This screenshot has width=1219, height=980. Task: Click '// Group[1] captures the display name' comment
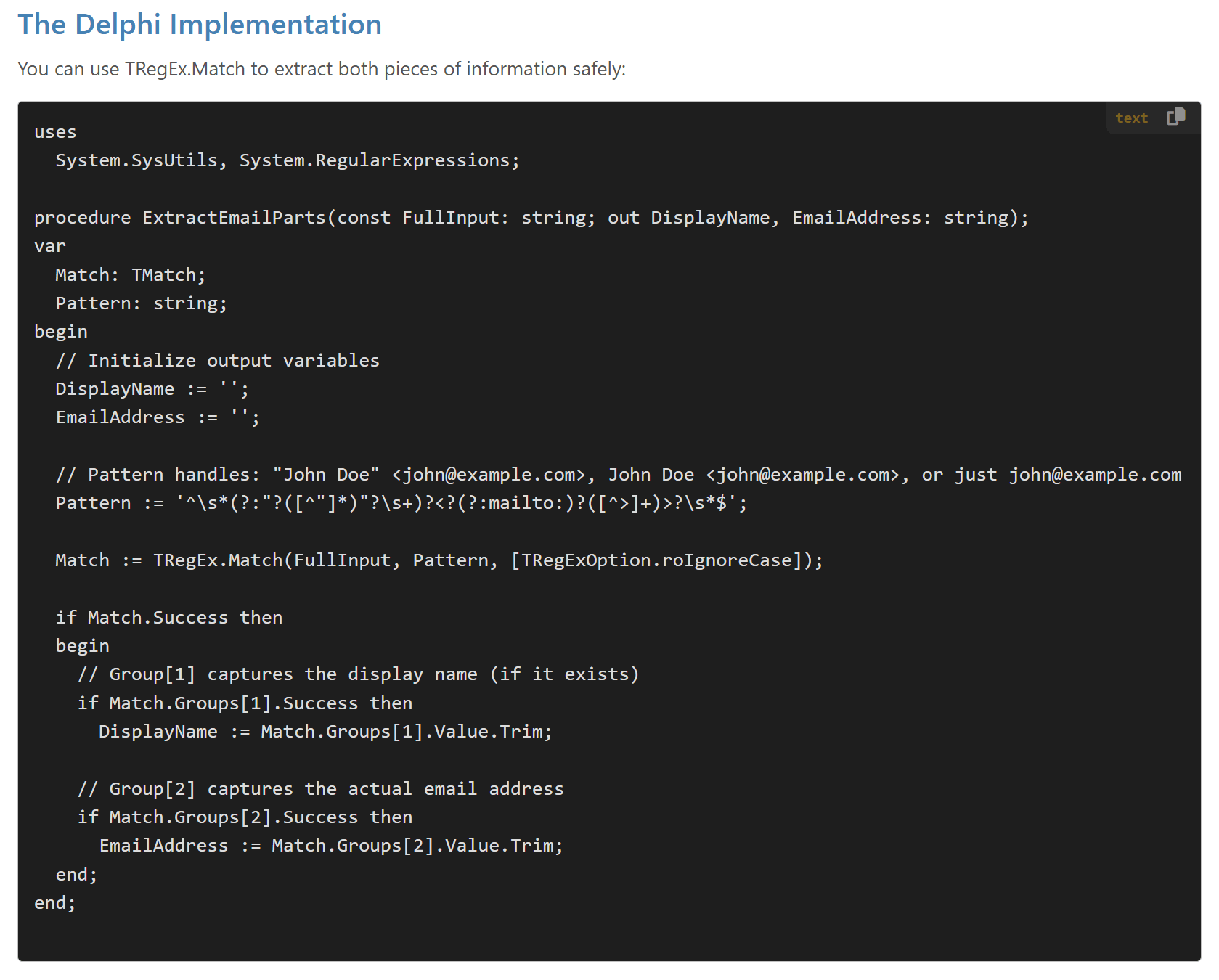359,674
